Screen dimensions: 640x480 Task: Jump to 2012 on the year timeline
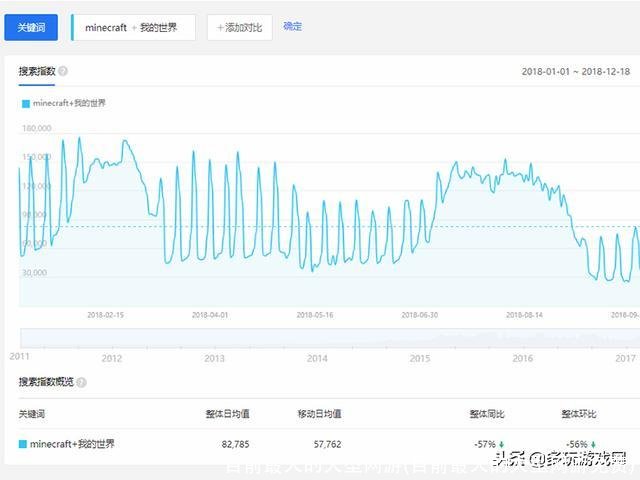tap(111, 357)
